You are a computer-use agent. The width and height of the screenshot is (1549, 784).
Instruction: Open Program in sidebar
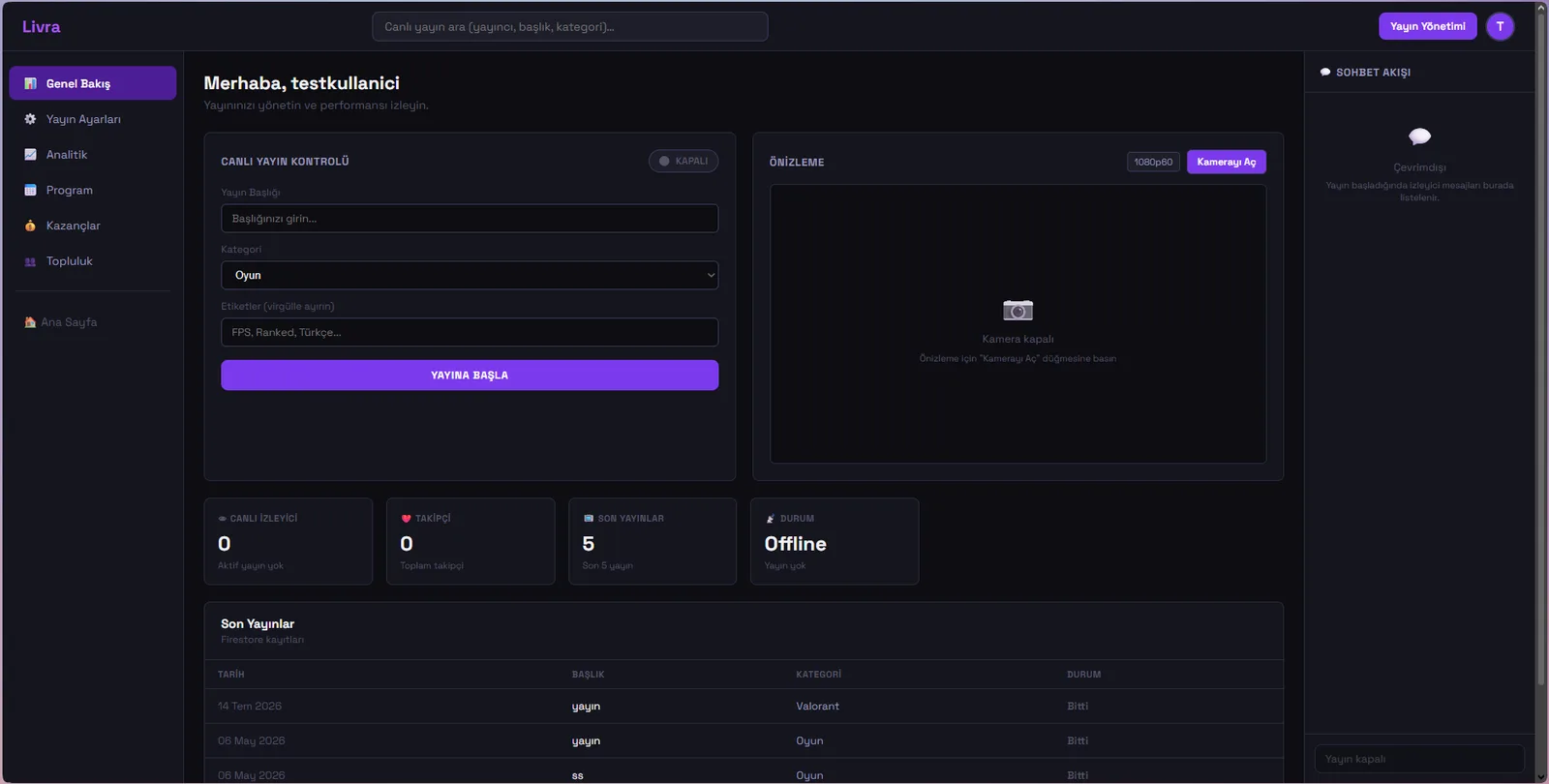[93, 191]
